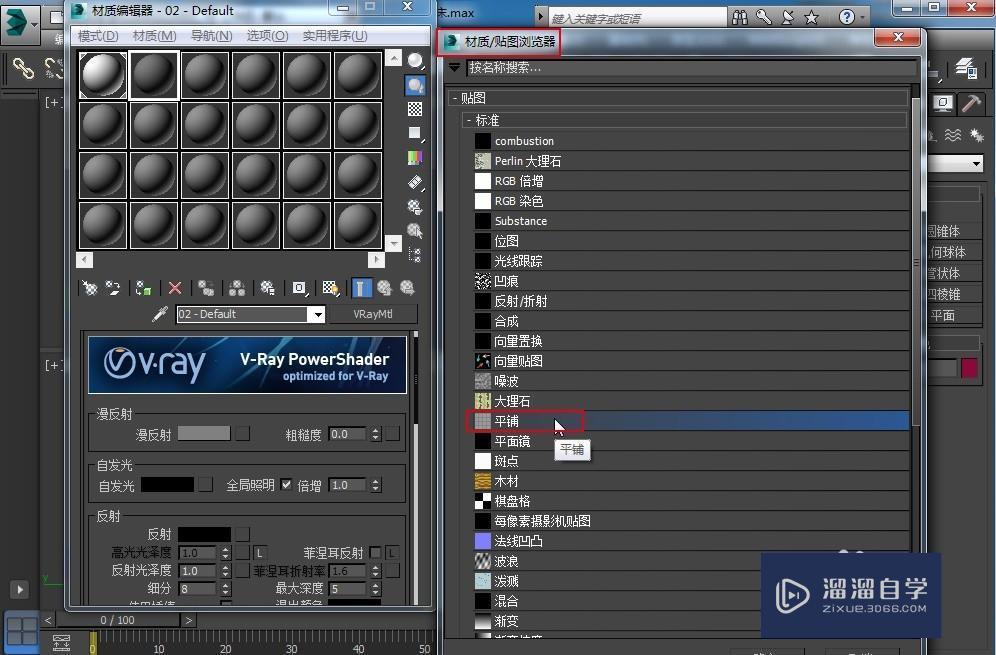Toggle the 菲涅耳反射 checkbox

tap(375, 553)
